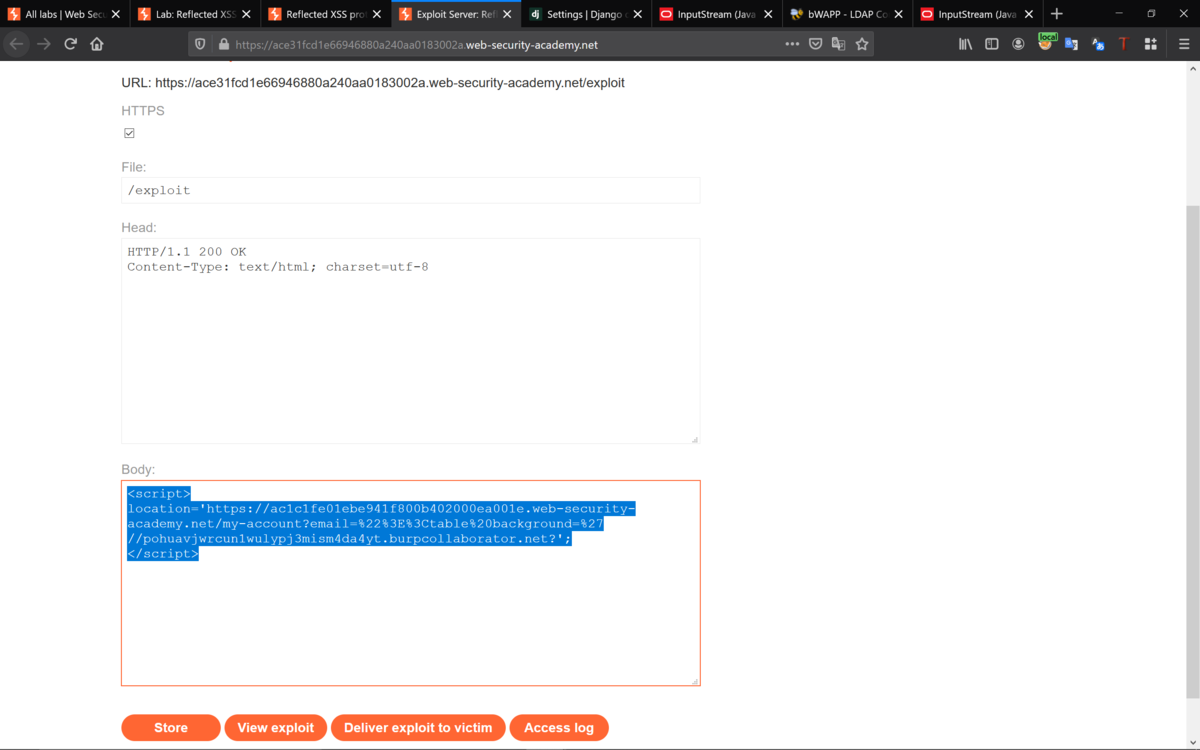Viewport: 1200px width, 750px height.
Task: Click the Head textarea resize handle
Action: [x=694, y=438]
